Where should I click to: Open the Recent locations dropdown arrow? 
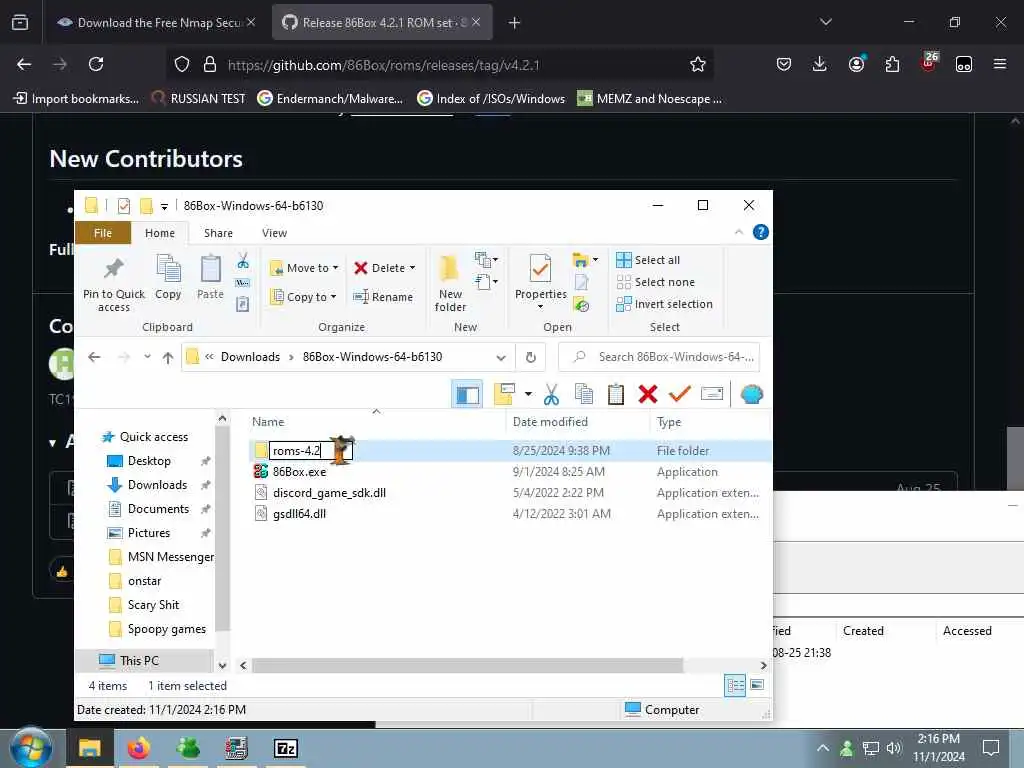tap(148, 357)
